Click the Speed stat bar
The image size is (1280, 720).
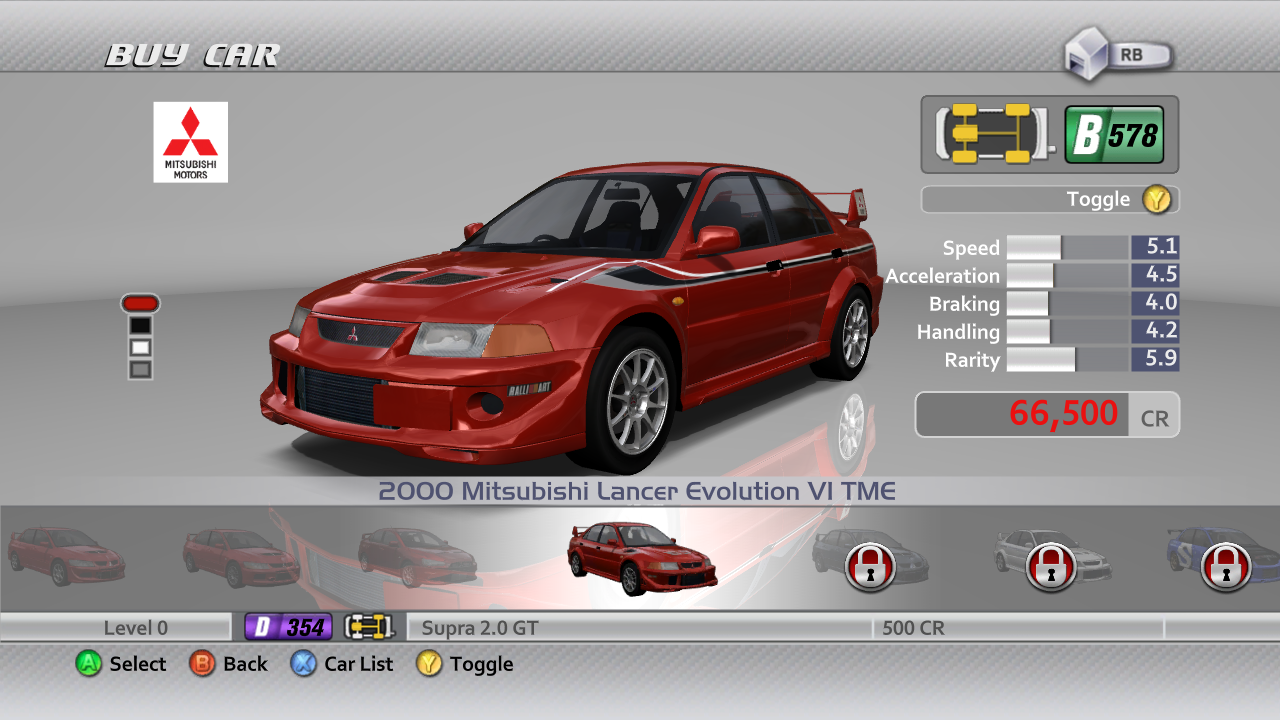click(x=1068, y=248)
